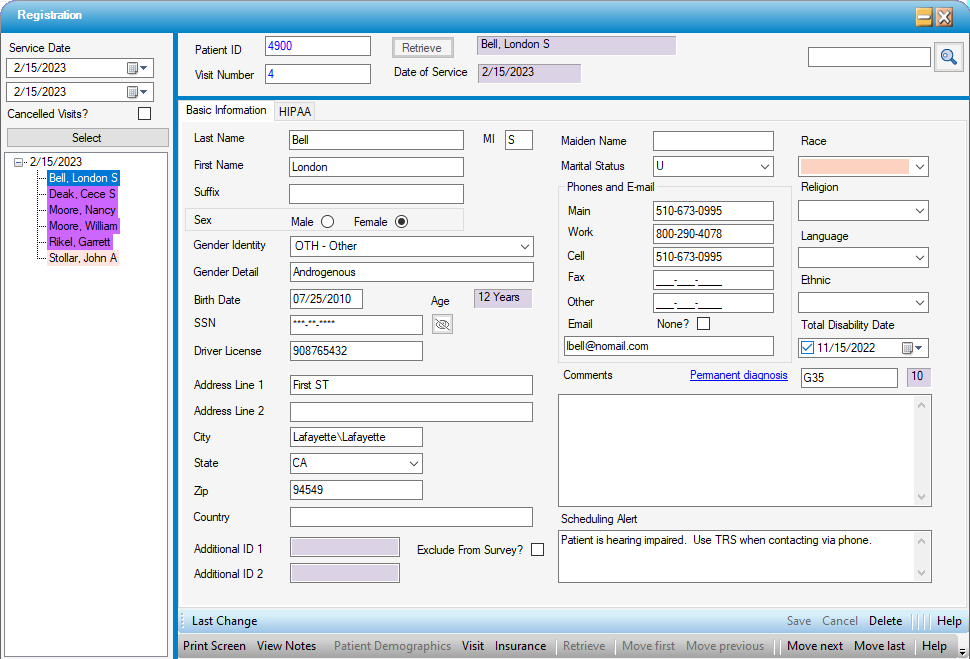Click the Permanent diagnosis link
The width and height of the screenshot is (970, 659).
[738, 376]
